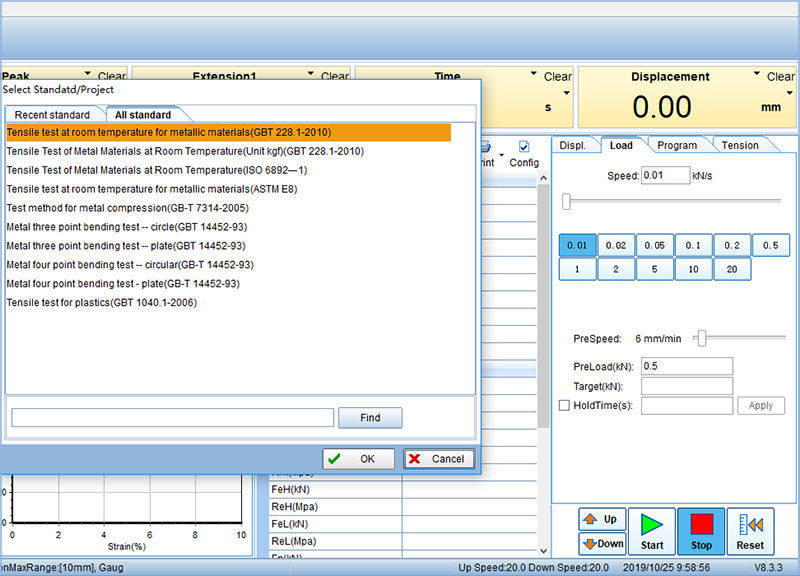The width and height of the screenshot is (800, 576).
Task: Move crosshead with the Up arrow
Action: (602, 519)
